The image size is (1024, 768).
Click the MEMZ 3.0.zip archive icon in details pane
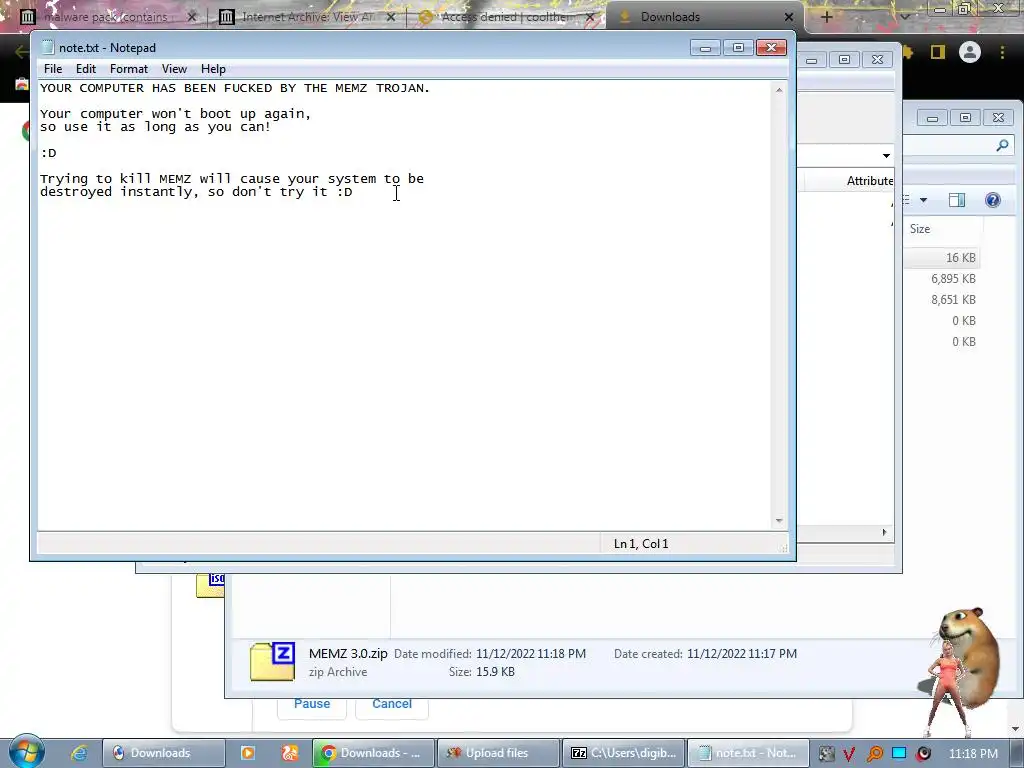pyautogui.click(x=272, y=662)
